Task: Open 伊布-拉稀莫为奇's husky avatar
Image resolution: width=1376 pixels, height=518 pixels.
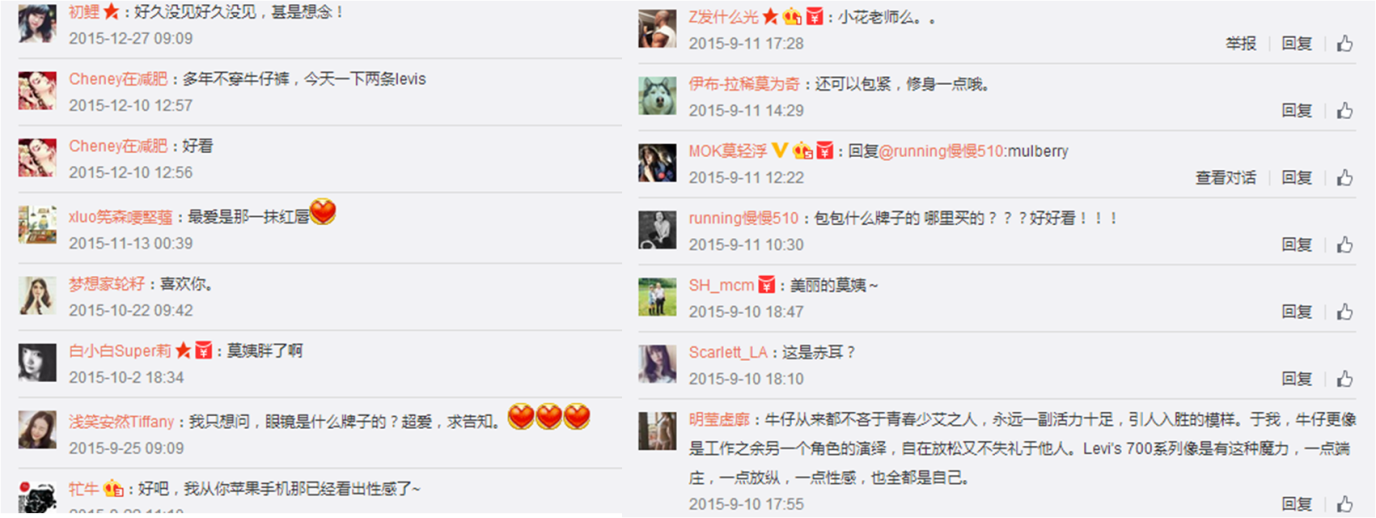Action: click(658, 96)
